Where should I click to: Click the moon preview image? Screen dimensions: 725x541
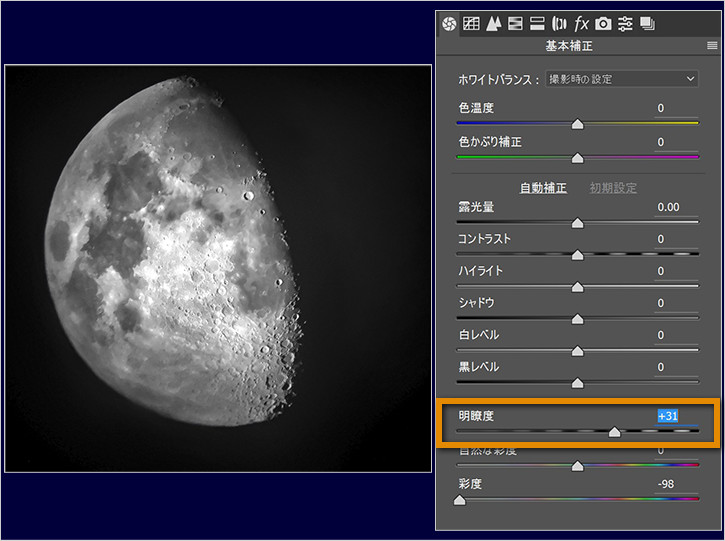218,268
